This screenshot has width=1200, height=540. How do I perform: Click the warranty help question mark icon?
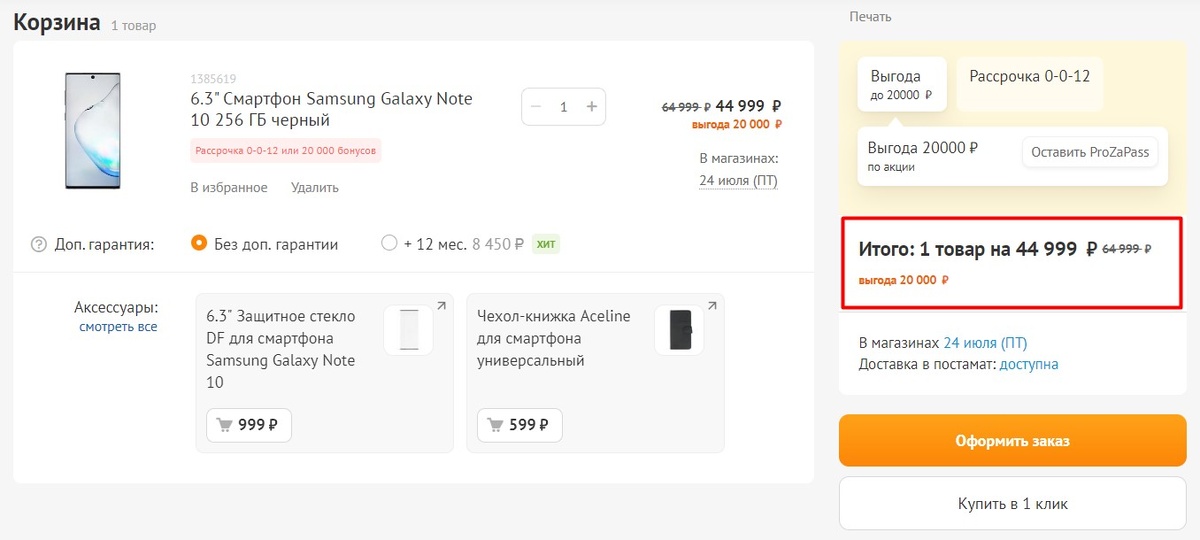click(39, 244)
